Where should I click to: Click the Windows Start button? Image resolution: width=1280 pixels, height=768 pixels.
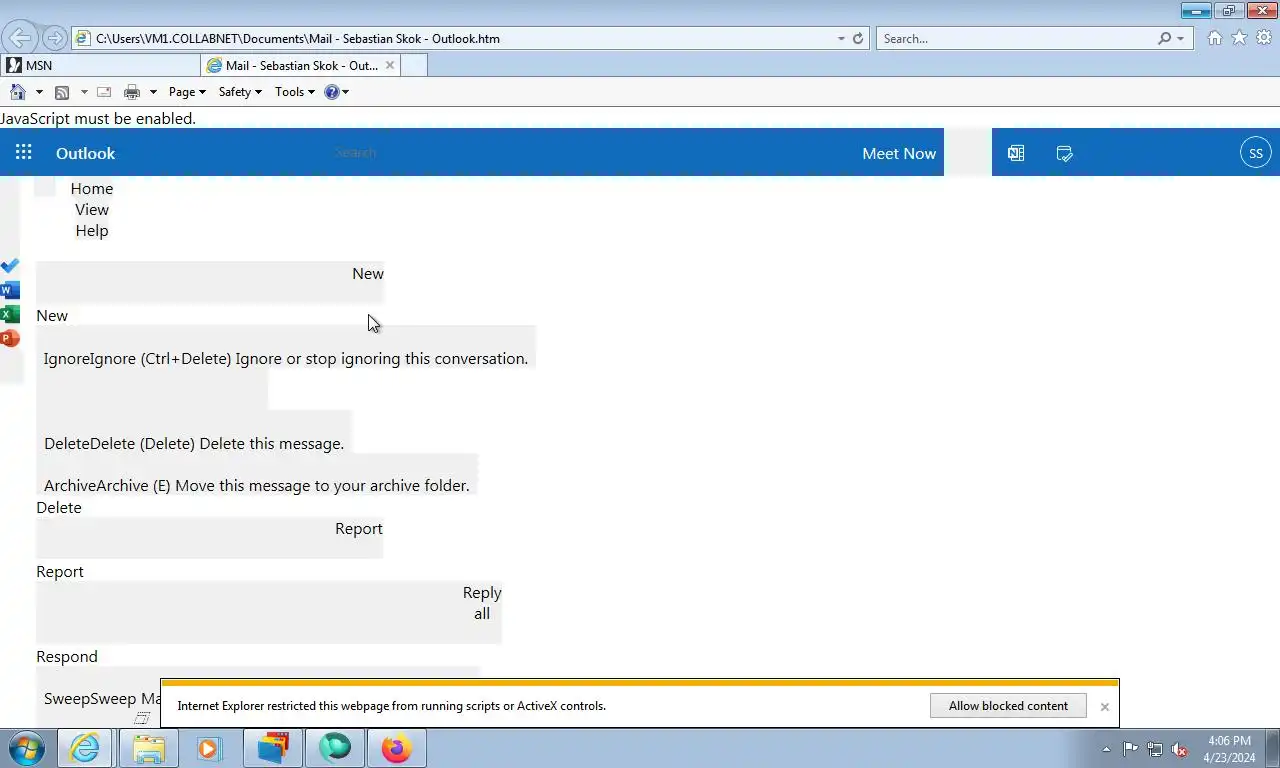coord(25,748)
